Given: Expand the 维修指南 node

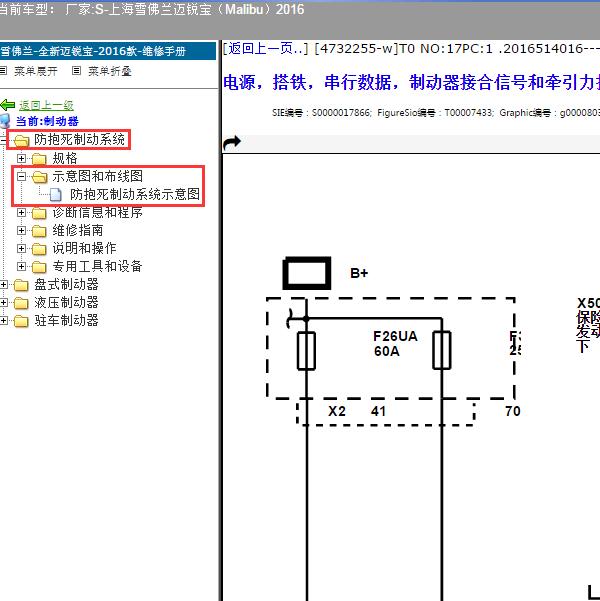Looking at the screenshot, I should tap(21, 230).
